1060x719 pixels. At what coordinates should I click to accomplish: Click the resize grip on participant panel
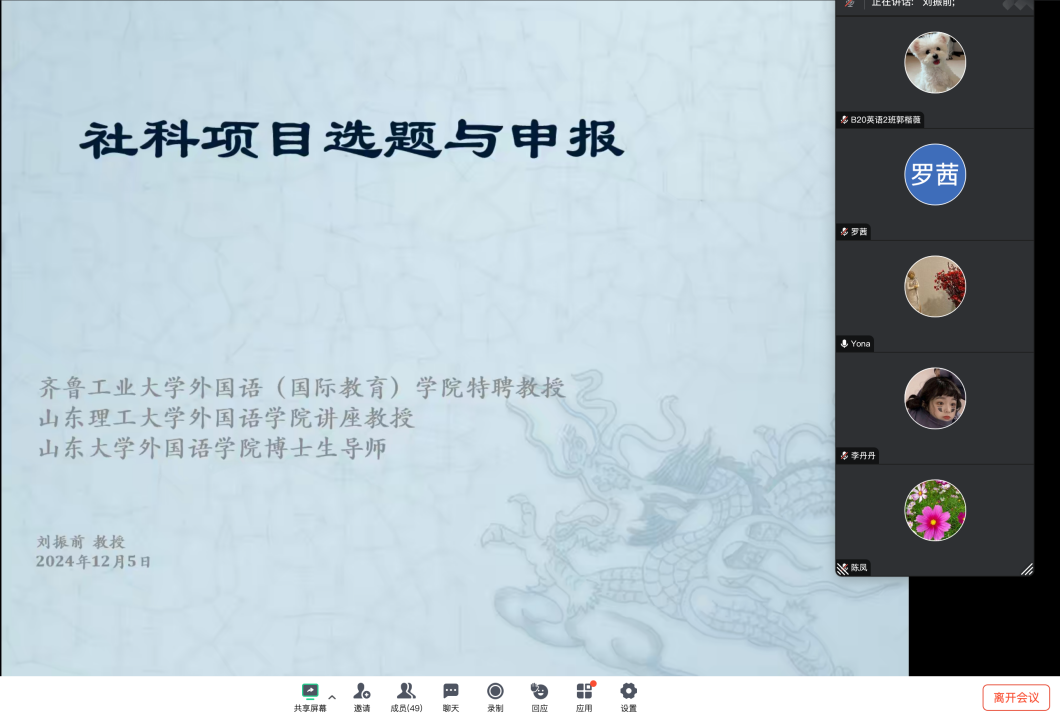[x=1026, y=568]
